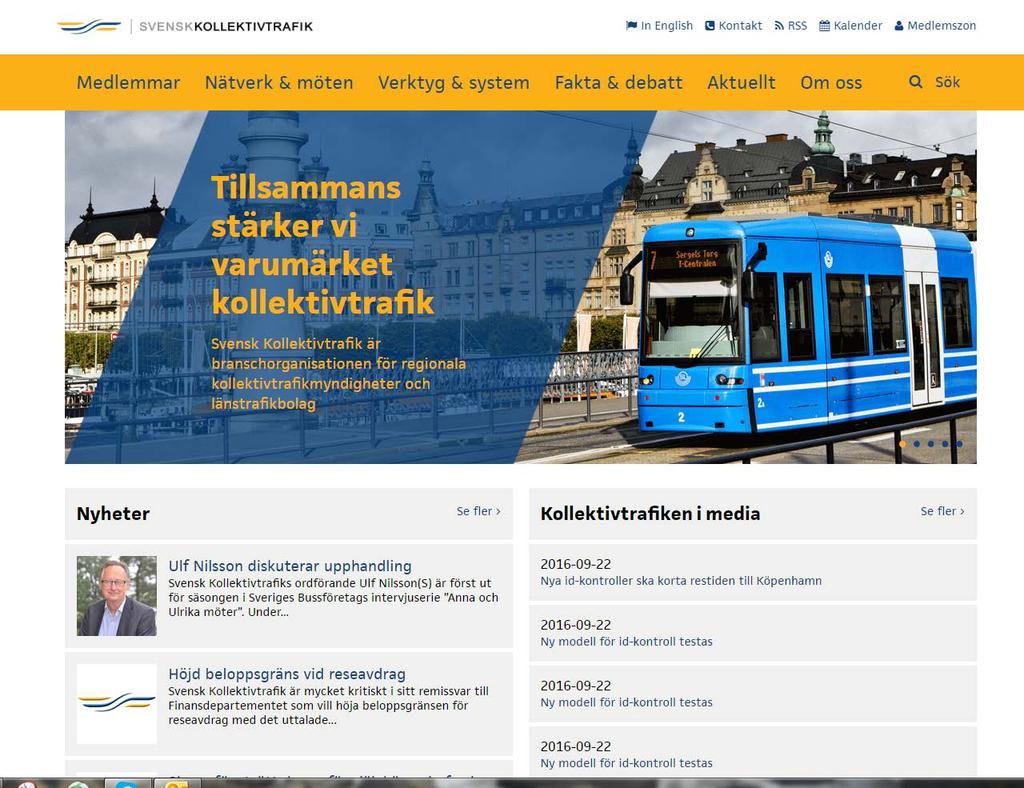Click the phone icon next to Kontakt
Image resolution: width=1024 pixels, height=788 pixels.
(710, 26)
